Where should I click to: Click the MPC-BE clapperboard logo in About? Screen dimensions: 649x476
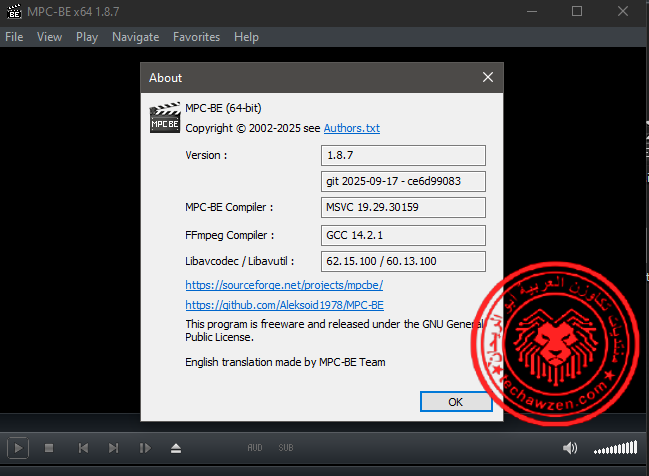point(165,118)
